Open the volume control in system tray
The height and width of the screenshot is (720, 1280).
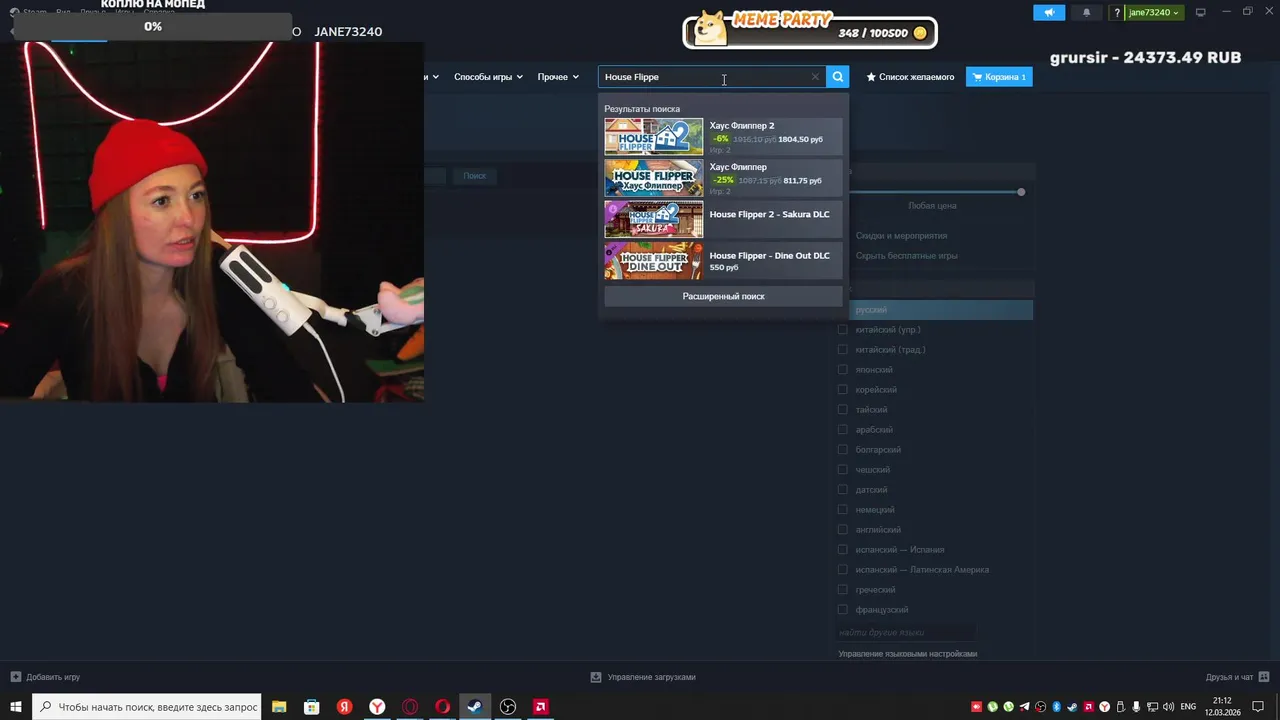(1168, 707)
